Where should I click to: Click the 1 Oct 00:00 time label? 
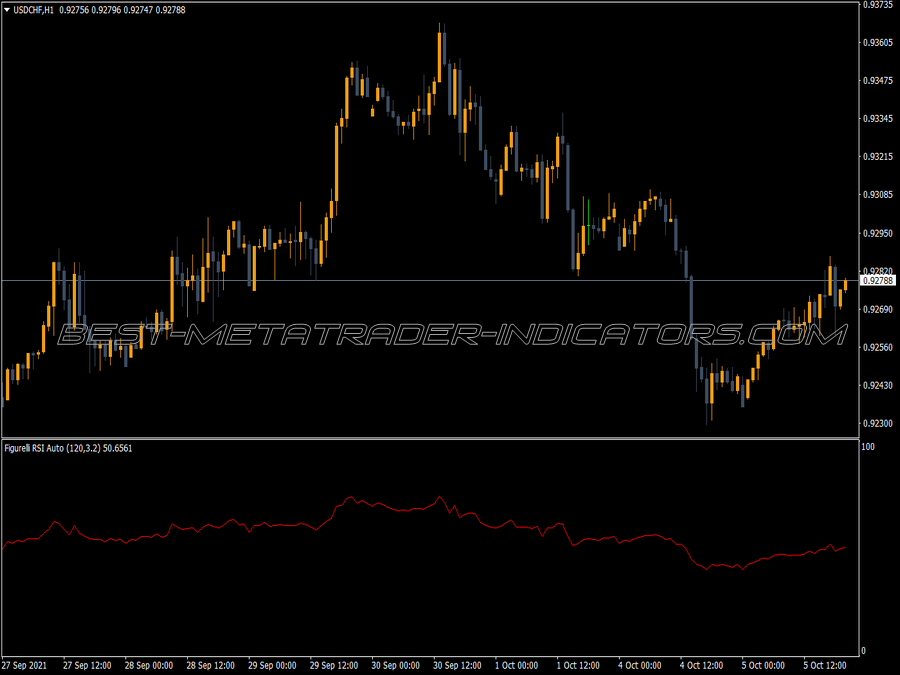coord(517,665)
